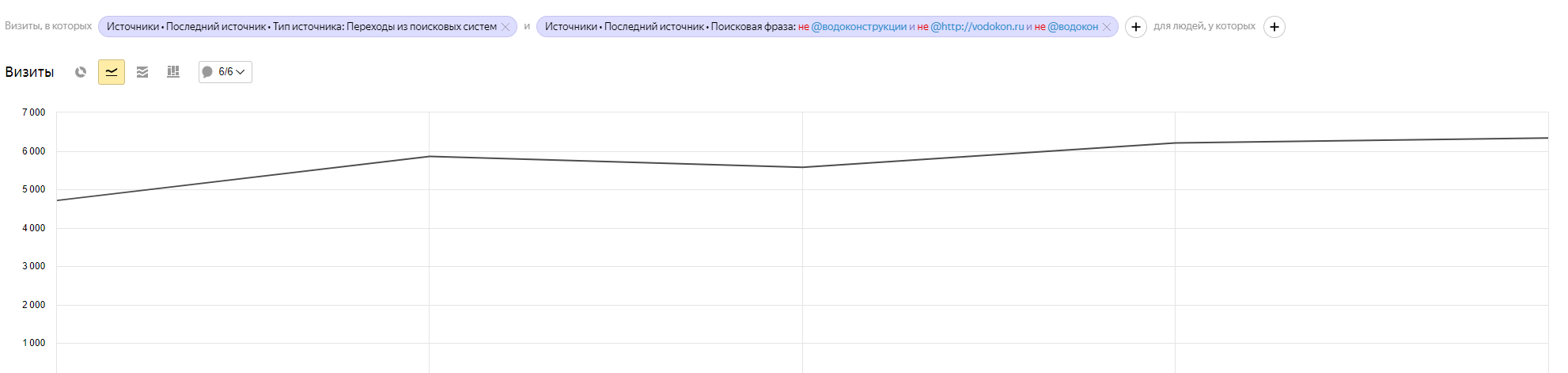1568x373 pixels.
Task: Switch to the stacked area chart view
Action: [142, 72]
